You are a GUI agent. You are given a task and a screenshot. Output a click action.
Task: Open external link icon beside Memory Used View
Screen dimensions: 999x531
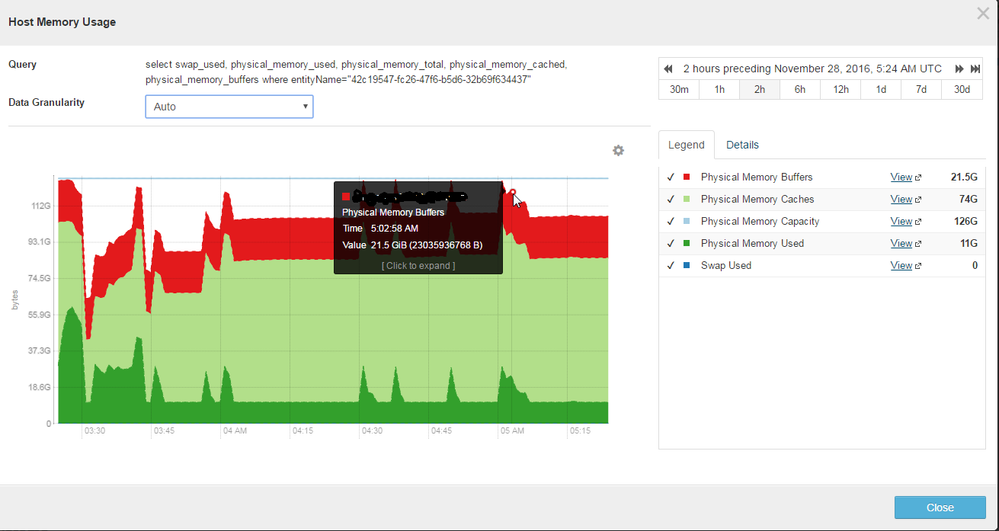pyautogui.click(x=918, y=244)
